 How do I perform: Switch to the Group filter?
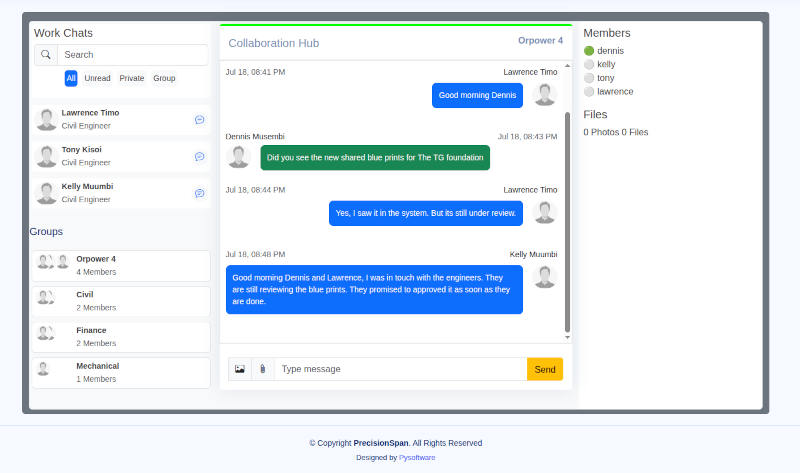tap(164, 78)
